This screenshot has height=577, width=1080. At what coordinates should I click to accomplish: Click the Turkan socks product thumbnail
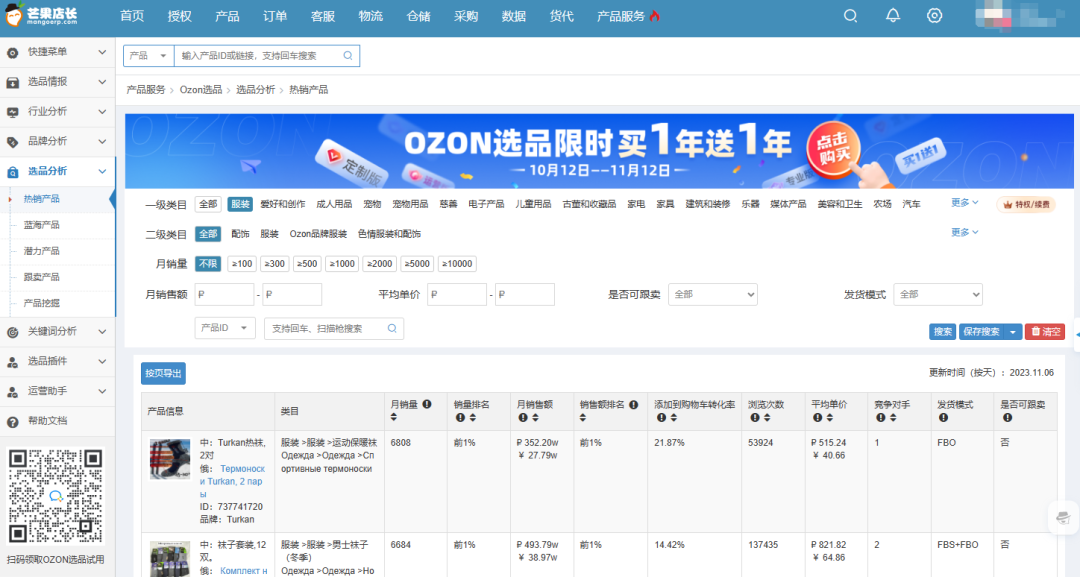(170, 459)
